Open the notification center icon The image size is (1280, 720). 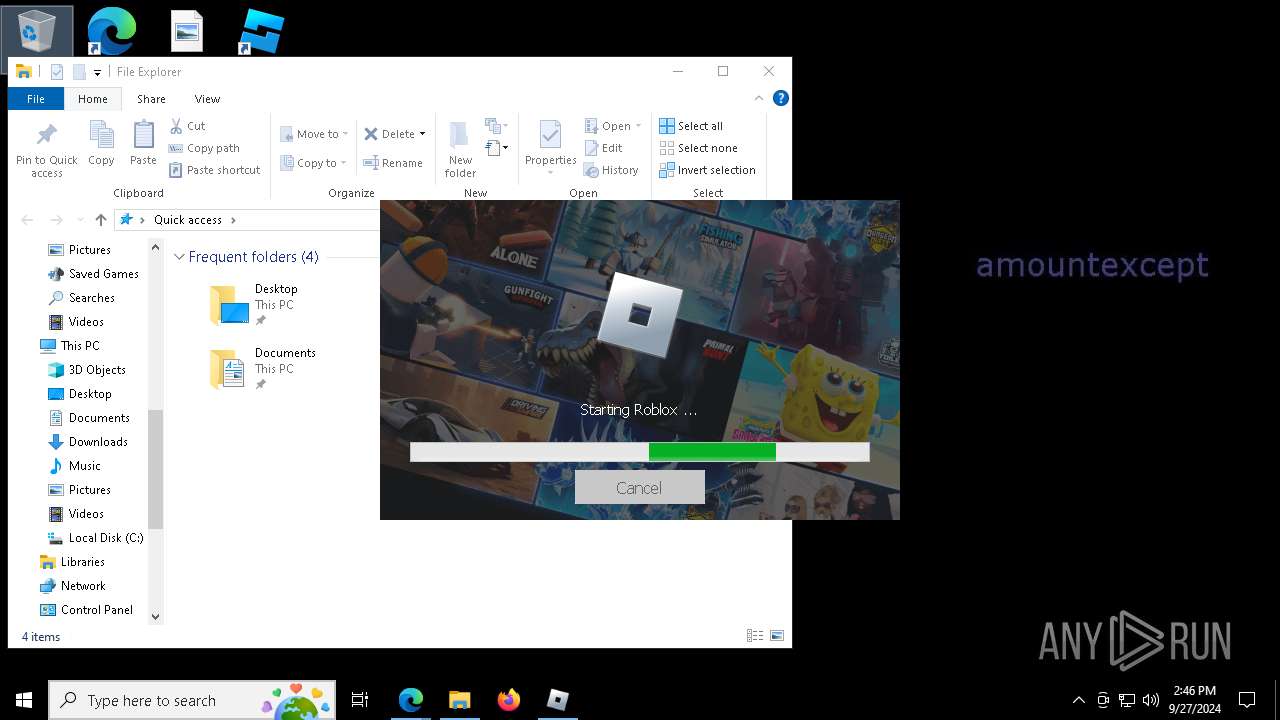point(1247,700)
